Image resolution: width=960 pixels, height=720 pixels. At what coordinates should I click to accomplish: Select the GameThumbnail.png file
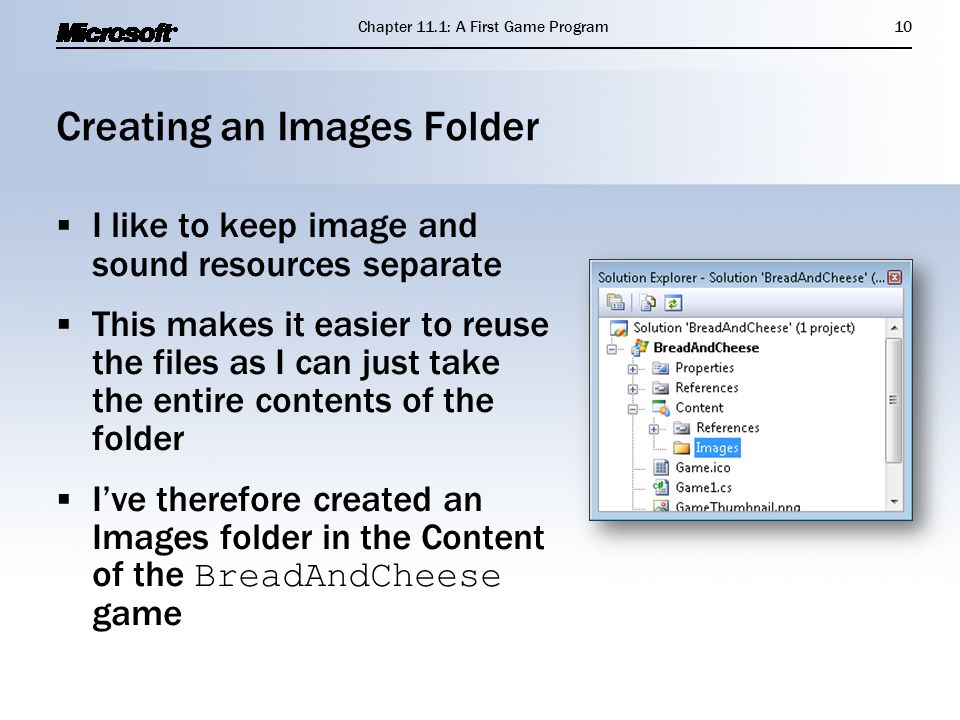tap(738, 506)
